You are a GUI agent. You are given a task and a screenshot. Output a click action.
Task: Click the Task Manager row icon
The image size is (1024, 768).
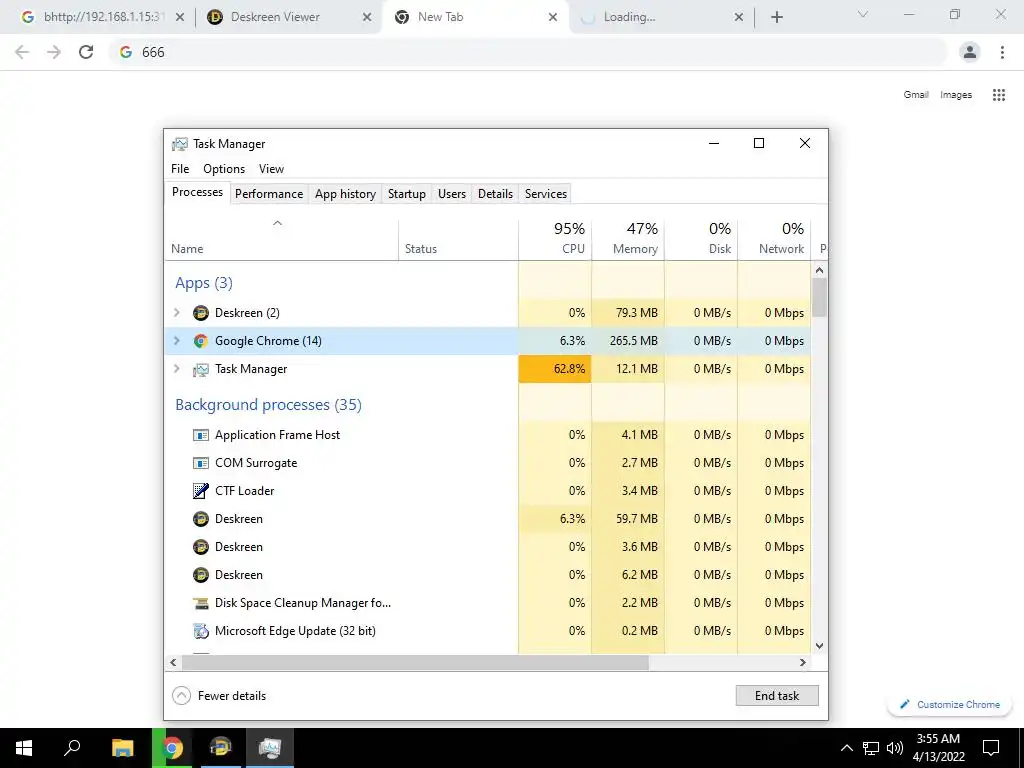point(200,370)
